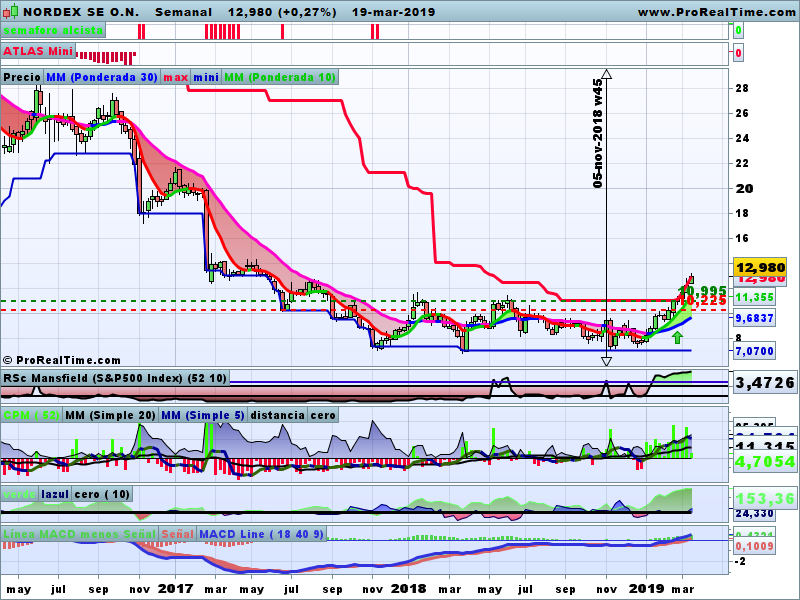Click the green 4,7054 CPM value
This screenshot has height=600, width=800.
click(765, 461)
